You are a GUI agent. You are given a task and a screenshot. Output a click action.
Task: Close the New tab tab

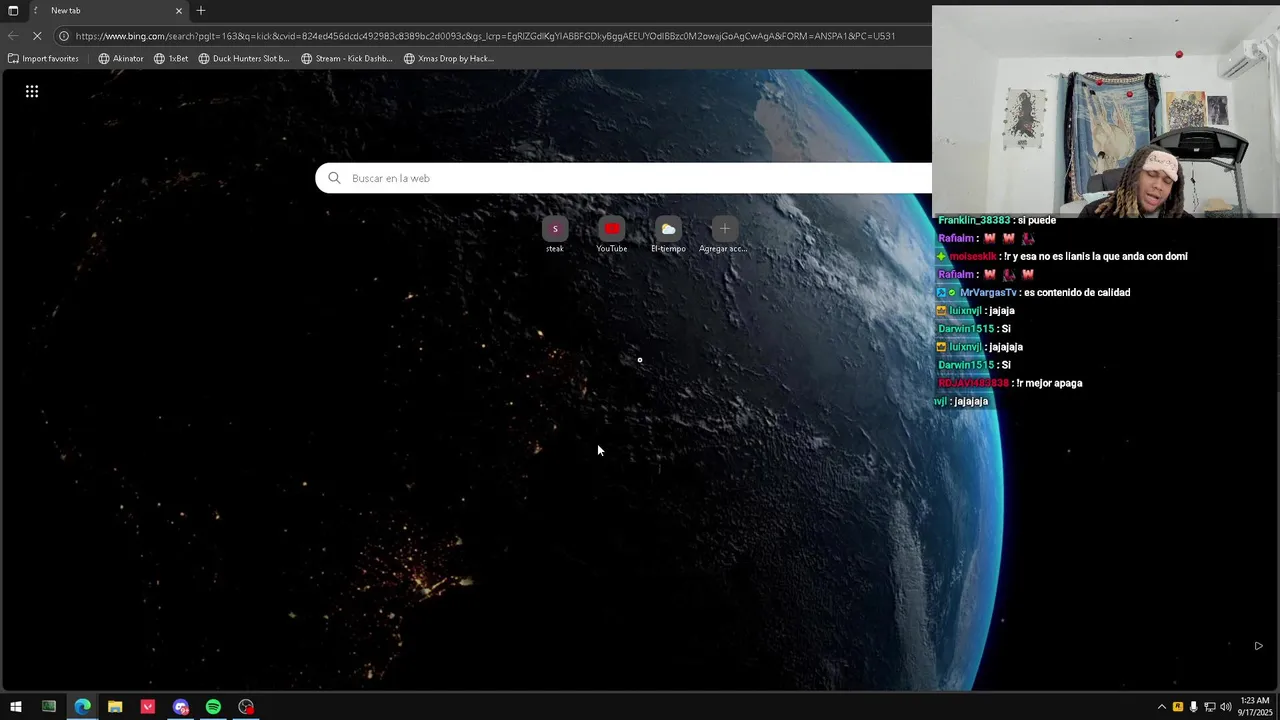coord(179,10)
